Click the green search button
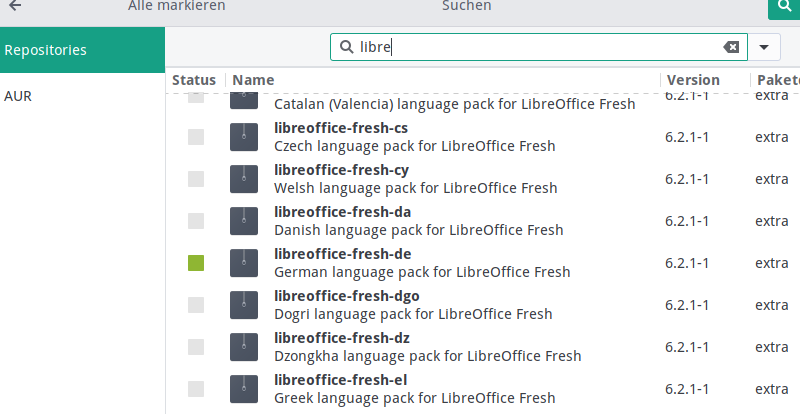 point(784,8)
